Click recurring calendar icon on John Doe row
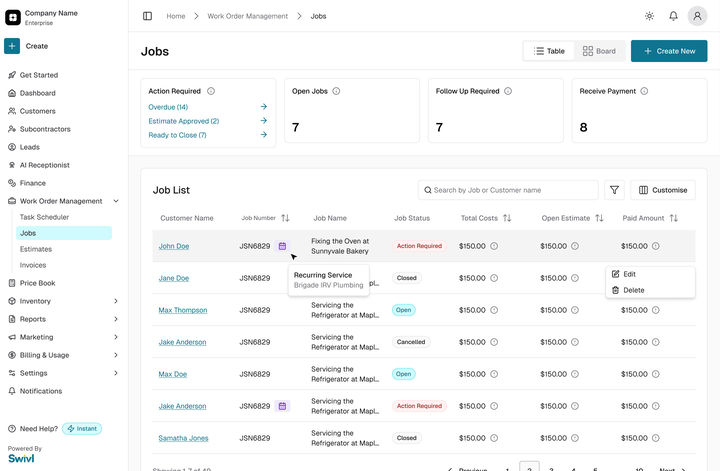This screenshot has height=471, width=720. (282, 246)
